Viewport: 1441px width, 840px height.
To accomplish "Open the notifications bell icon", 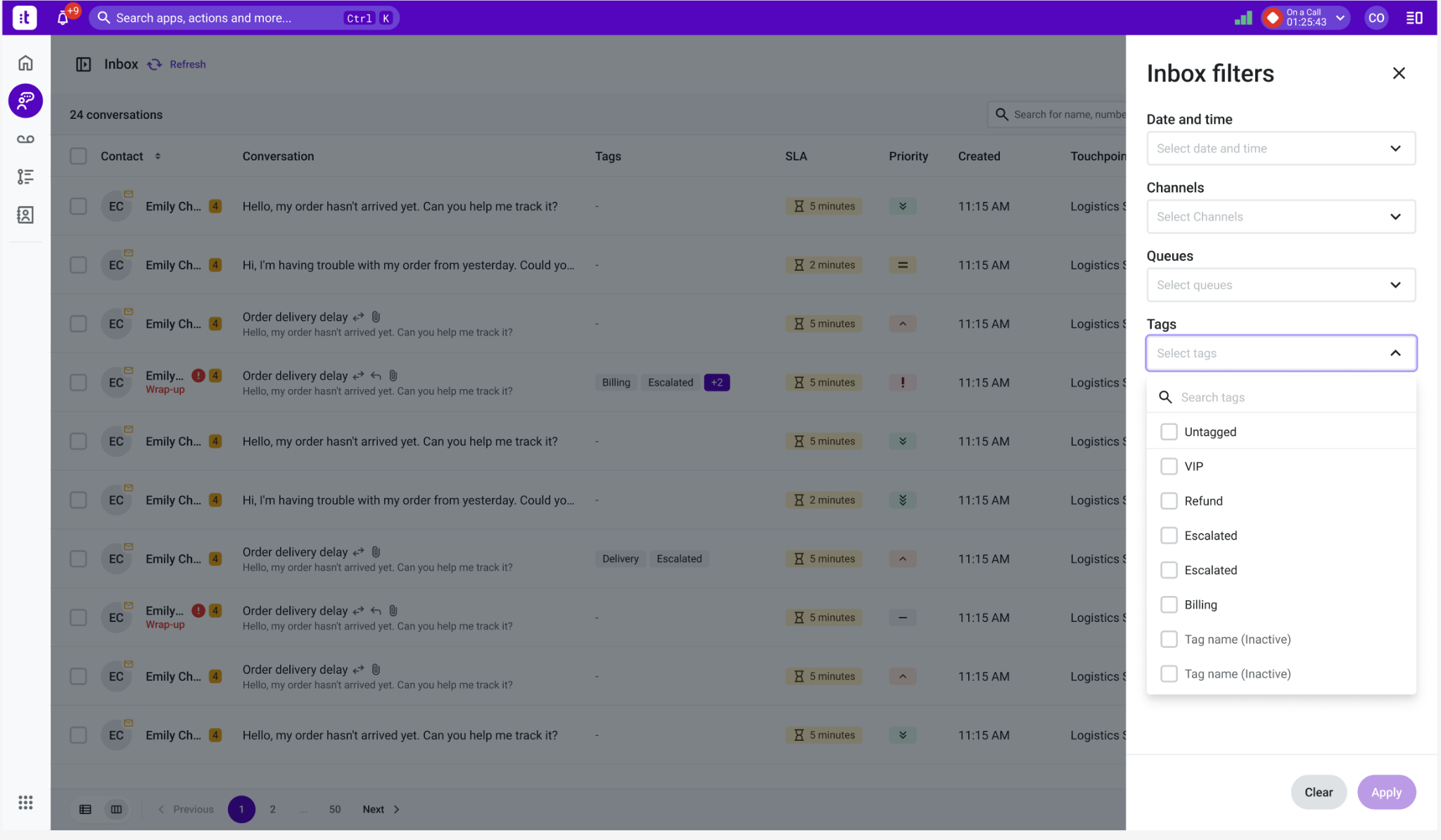I will pyautogui.click(x=63, y=18).
